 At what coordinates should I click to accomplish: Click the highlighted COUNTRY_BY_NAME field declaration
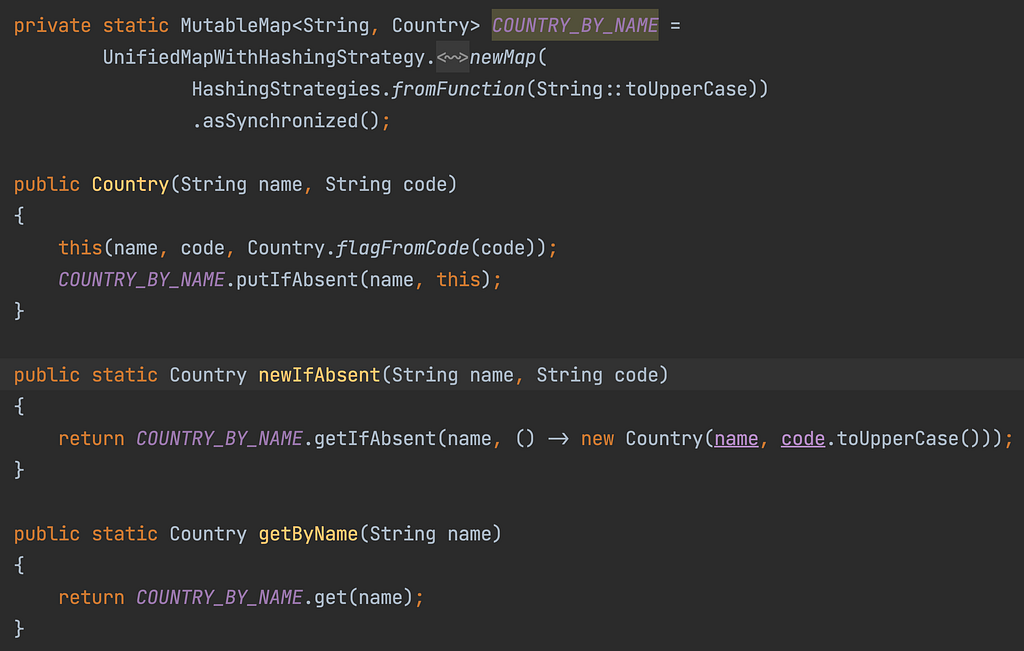click(x=575, y=25)
